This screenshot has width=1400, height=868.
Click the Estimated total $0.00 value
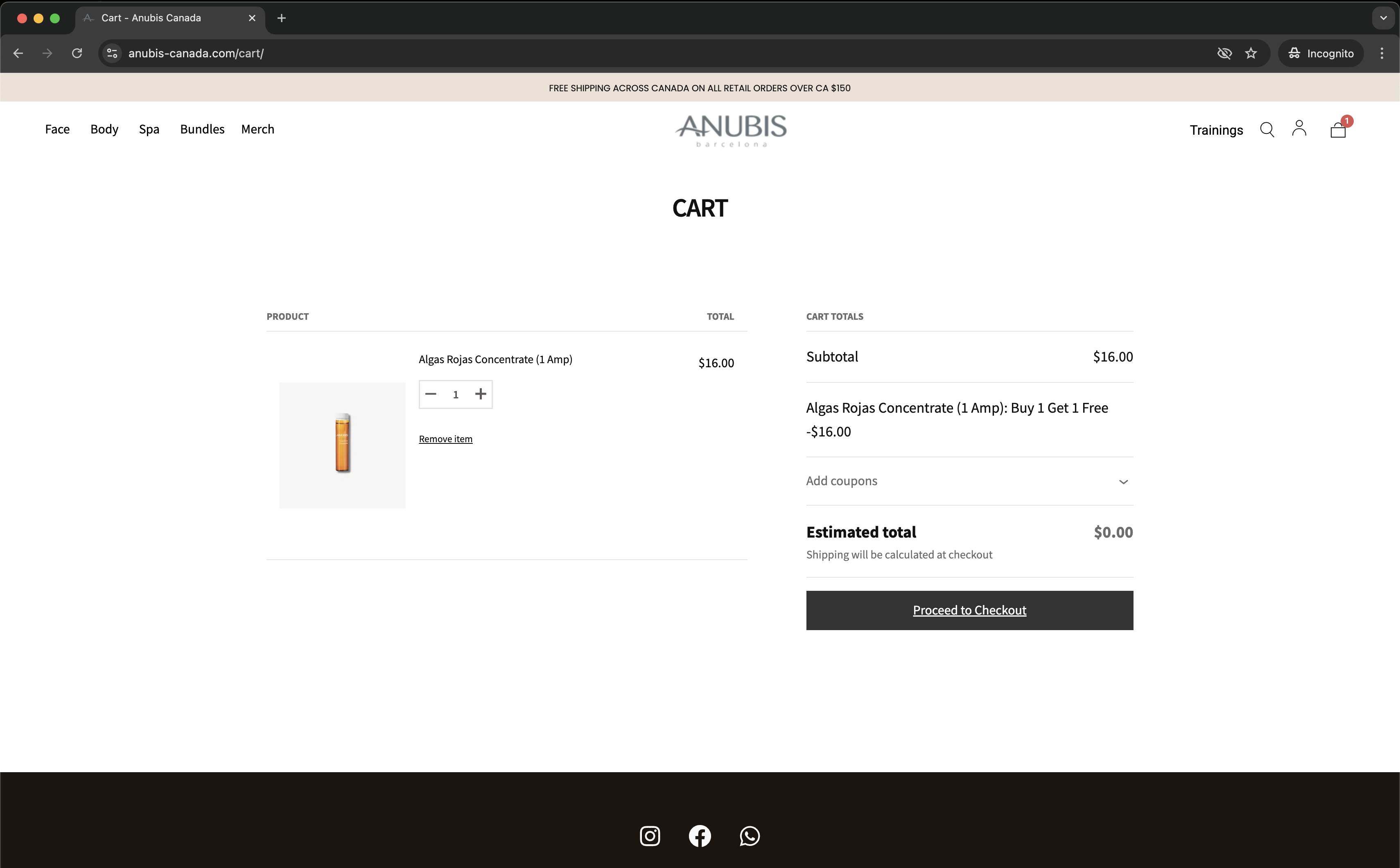[1113, 532]
